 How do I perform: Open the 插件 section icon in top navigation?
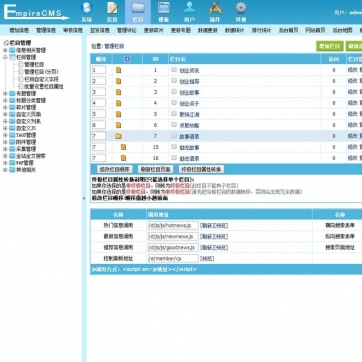point(215,8)
